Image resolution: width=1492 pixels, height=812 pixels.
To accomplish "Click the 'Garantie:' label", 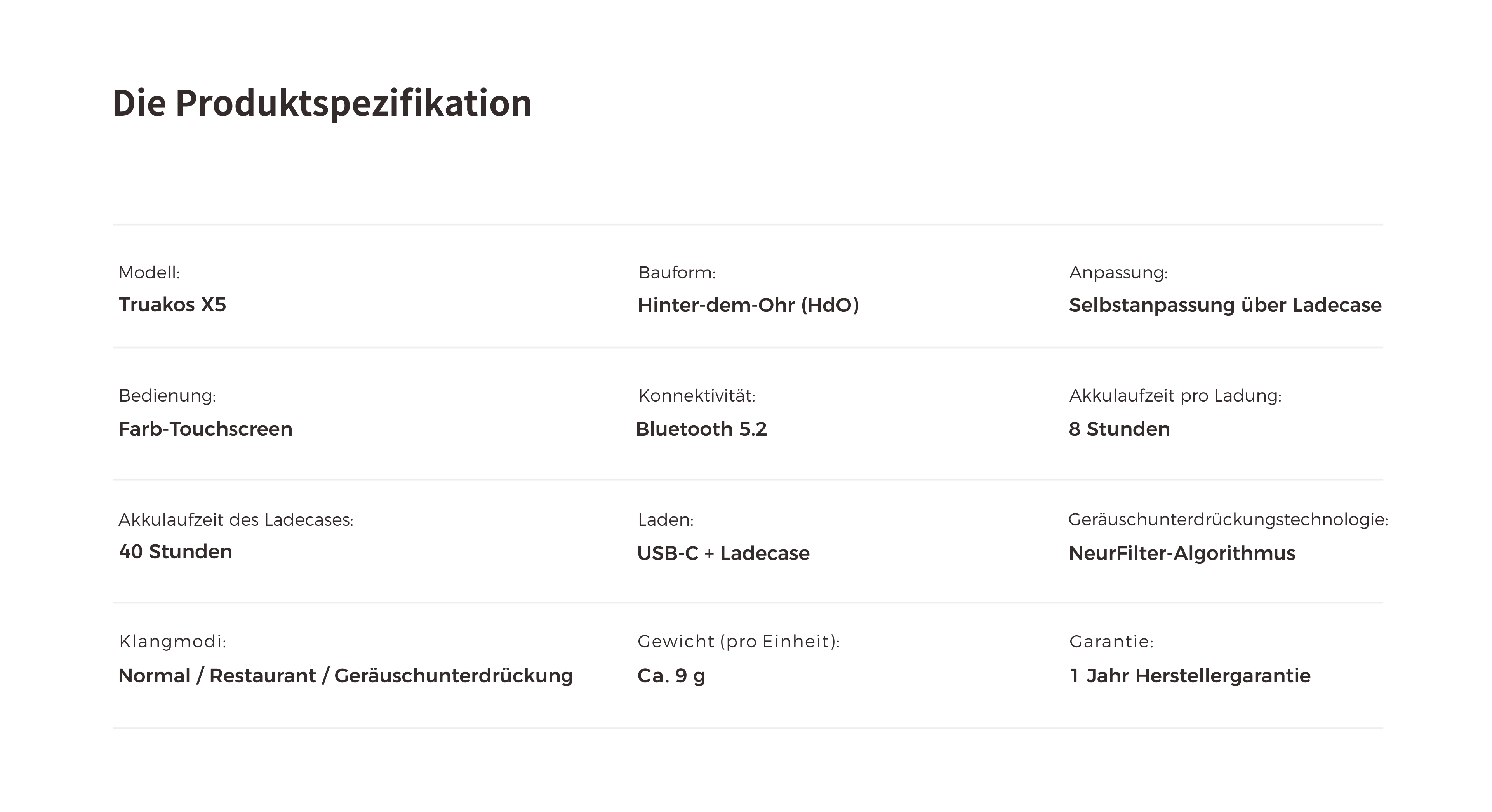I will (1111, 642).
